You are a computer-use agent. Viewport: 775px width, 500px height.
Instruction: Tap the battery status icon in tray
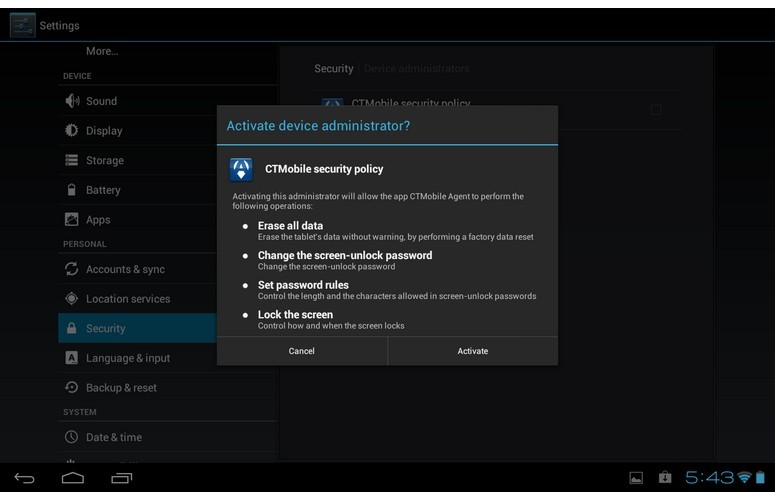pos(761,477)
